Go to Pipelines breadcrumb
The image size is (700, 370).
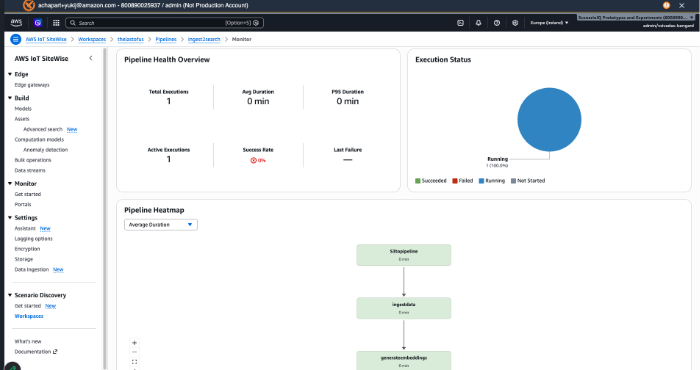click(166, 39)
